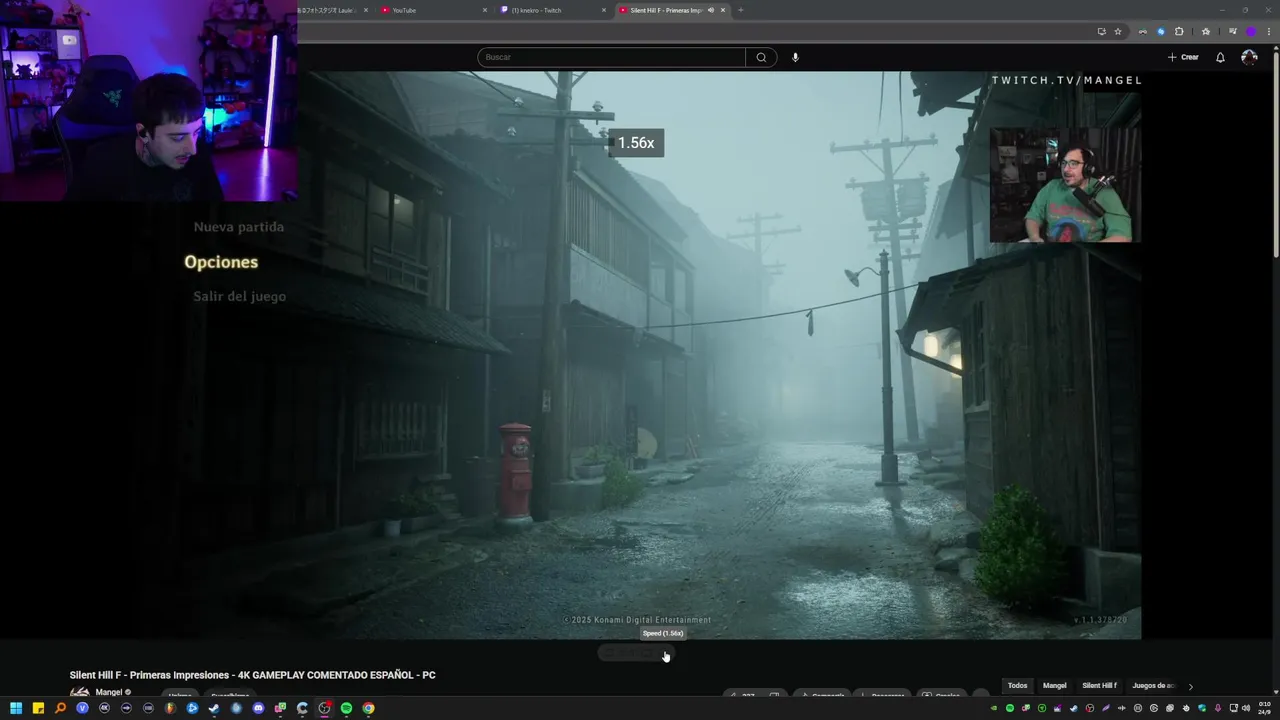
Task: Open the volume speaker icon in system tray
Action: pos(1246,708)
